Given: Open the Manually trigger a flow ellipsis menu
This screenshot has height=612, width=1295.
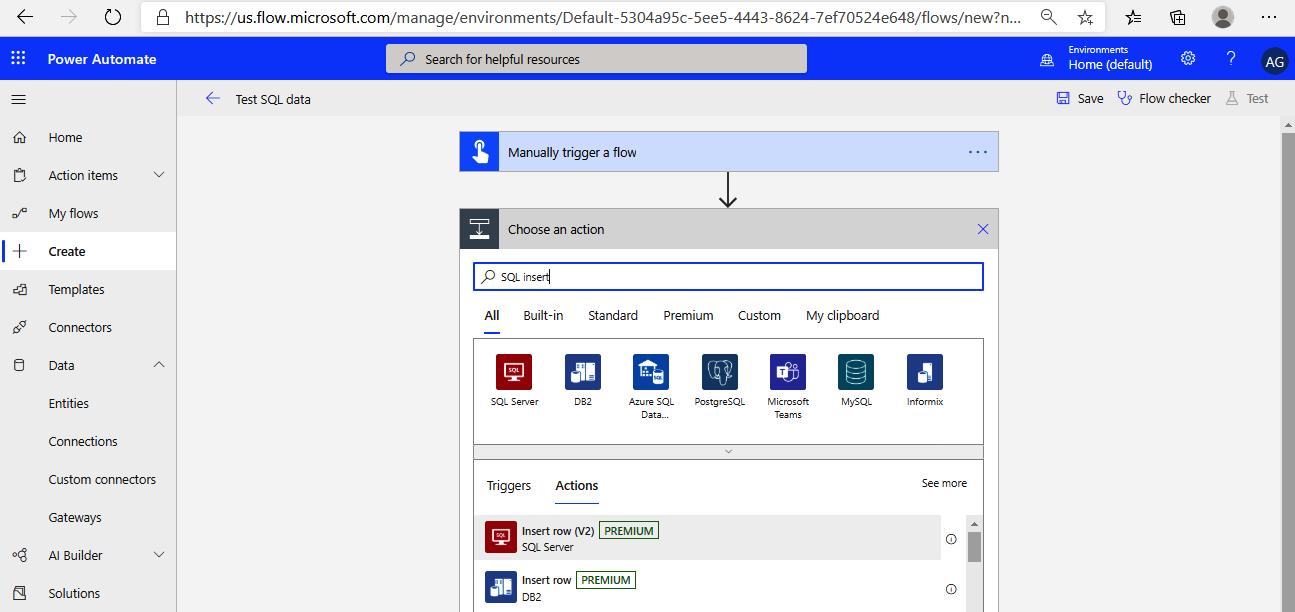Looking at the screenshot, I should coord(978,152).
